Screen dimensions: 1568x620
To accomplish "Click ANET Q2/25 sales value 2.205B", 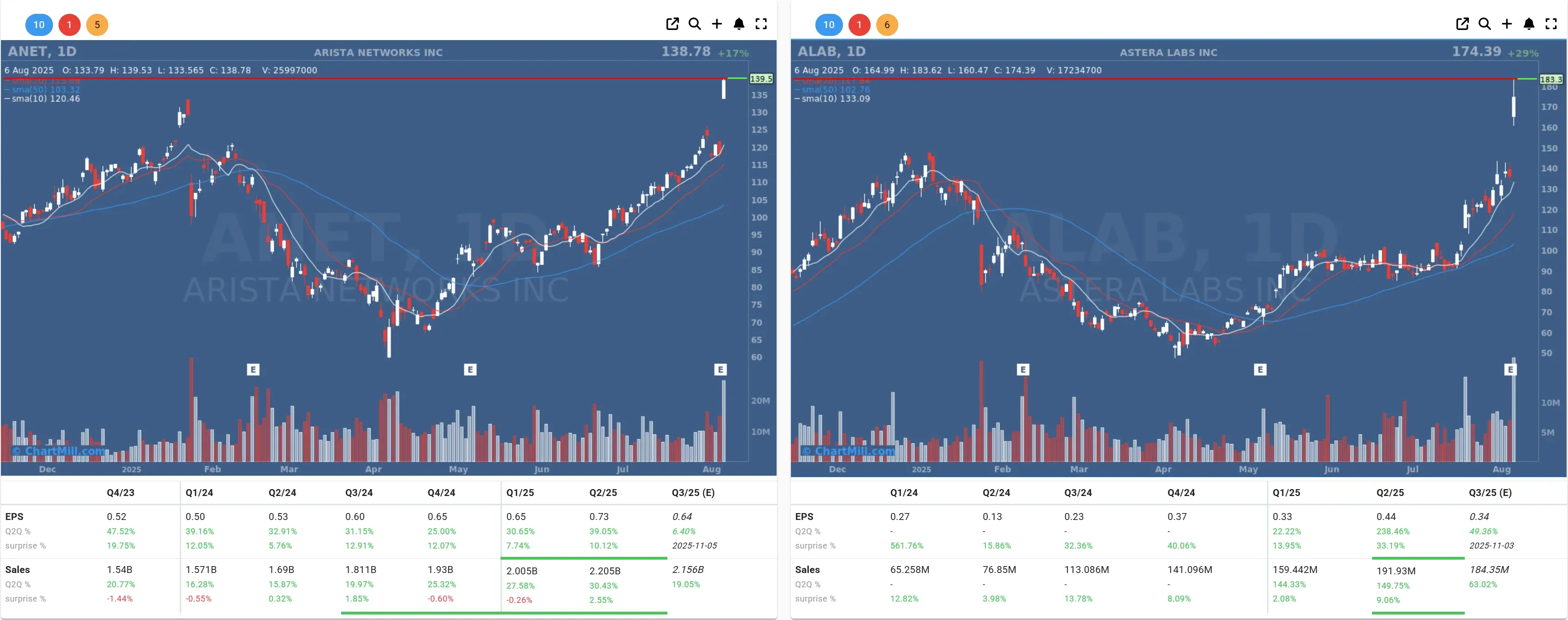I will coord(605,571).
